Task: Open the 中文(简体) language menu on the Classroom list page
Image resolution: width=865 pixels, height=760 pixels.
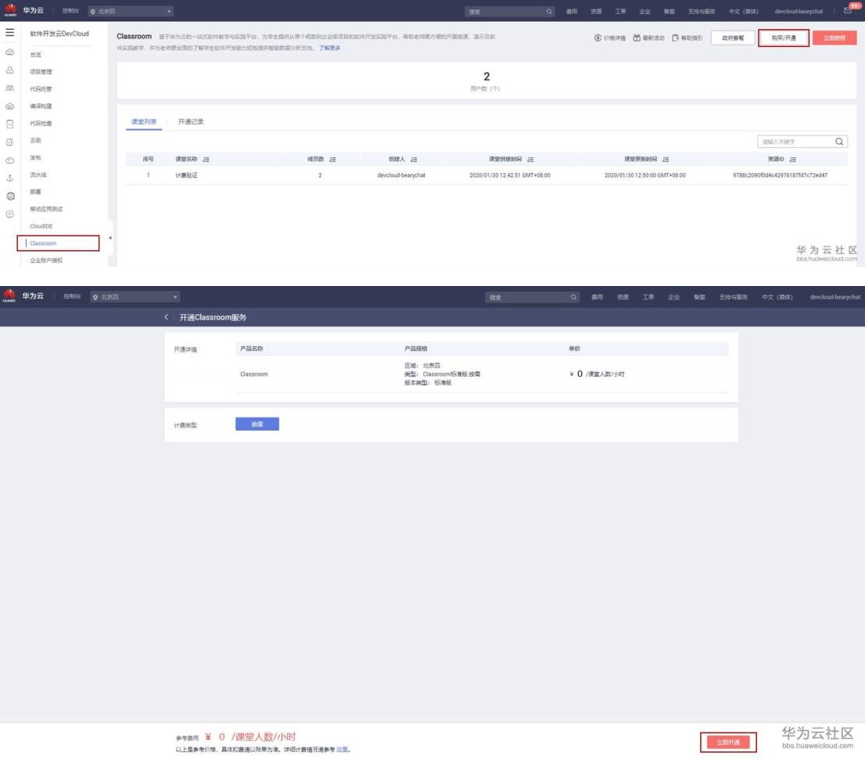Action: [x=743, y=12]
